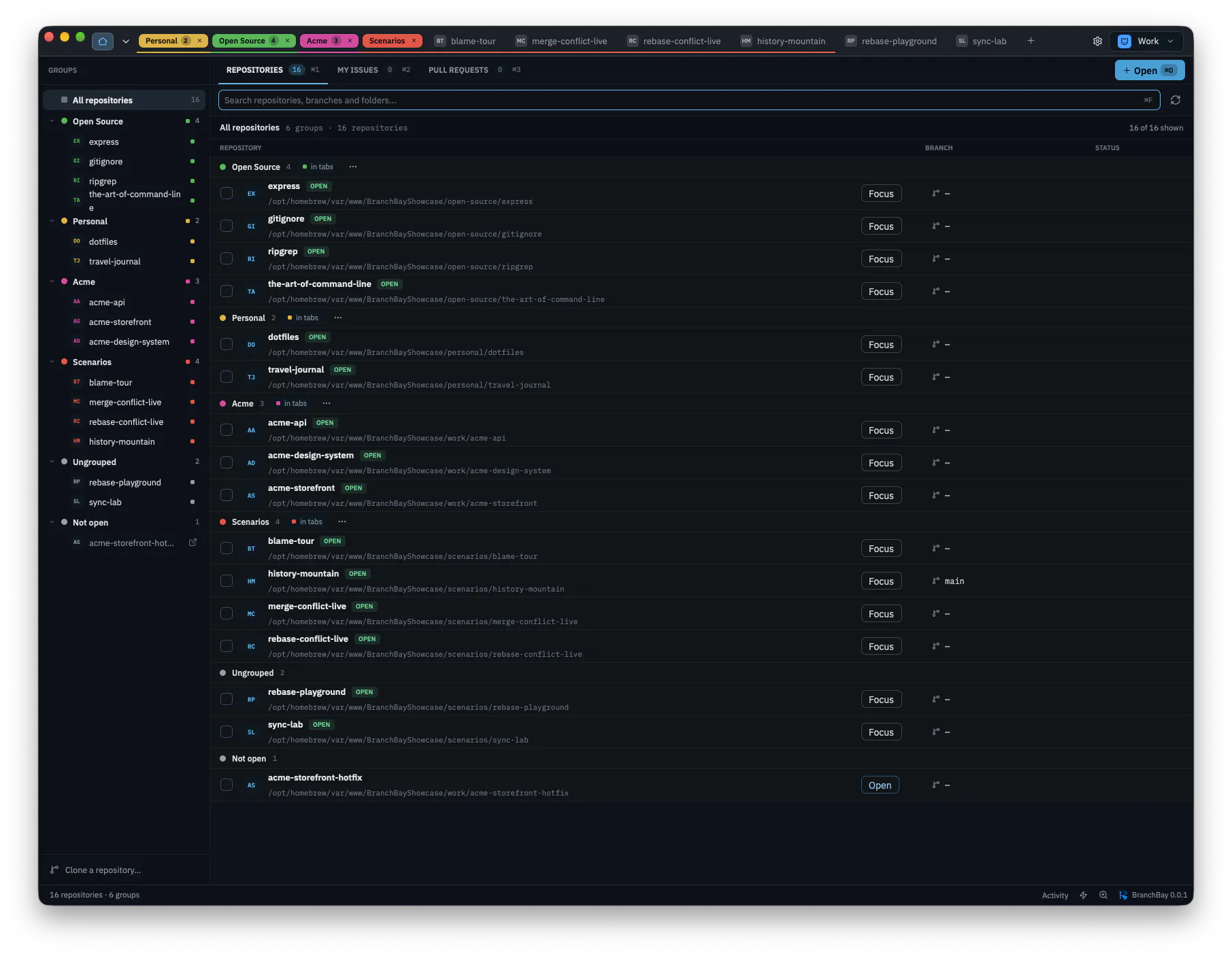Click the zoom magnifier icon in the status bar
Screen dimensions: 1232x956
(x=1103, y=895)
